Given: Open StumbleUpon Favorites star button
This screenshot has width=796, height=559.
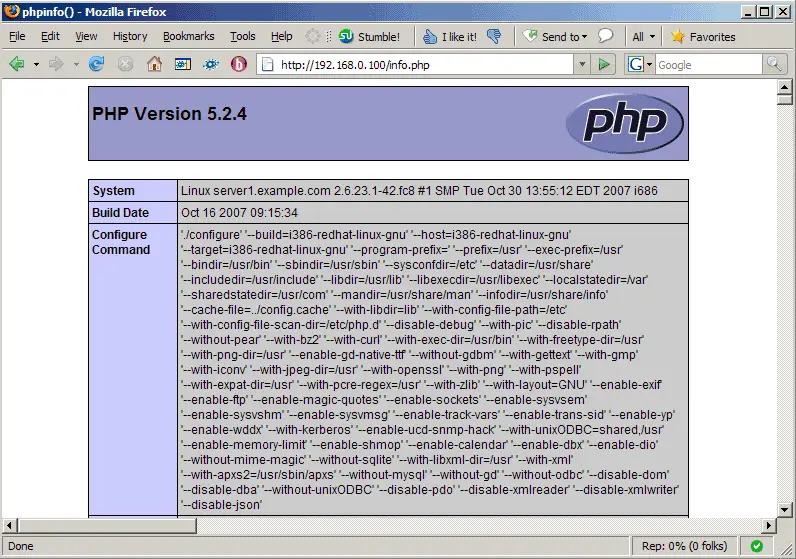Looking at the screenshot, I should (703, 37).
